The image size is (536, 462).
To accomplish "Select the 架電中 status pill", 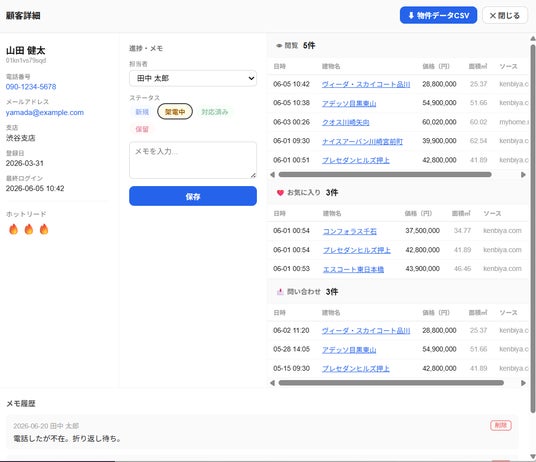I will click(175, 111).
